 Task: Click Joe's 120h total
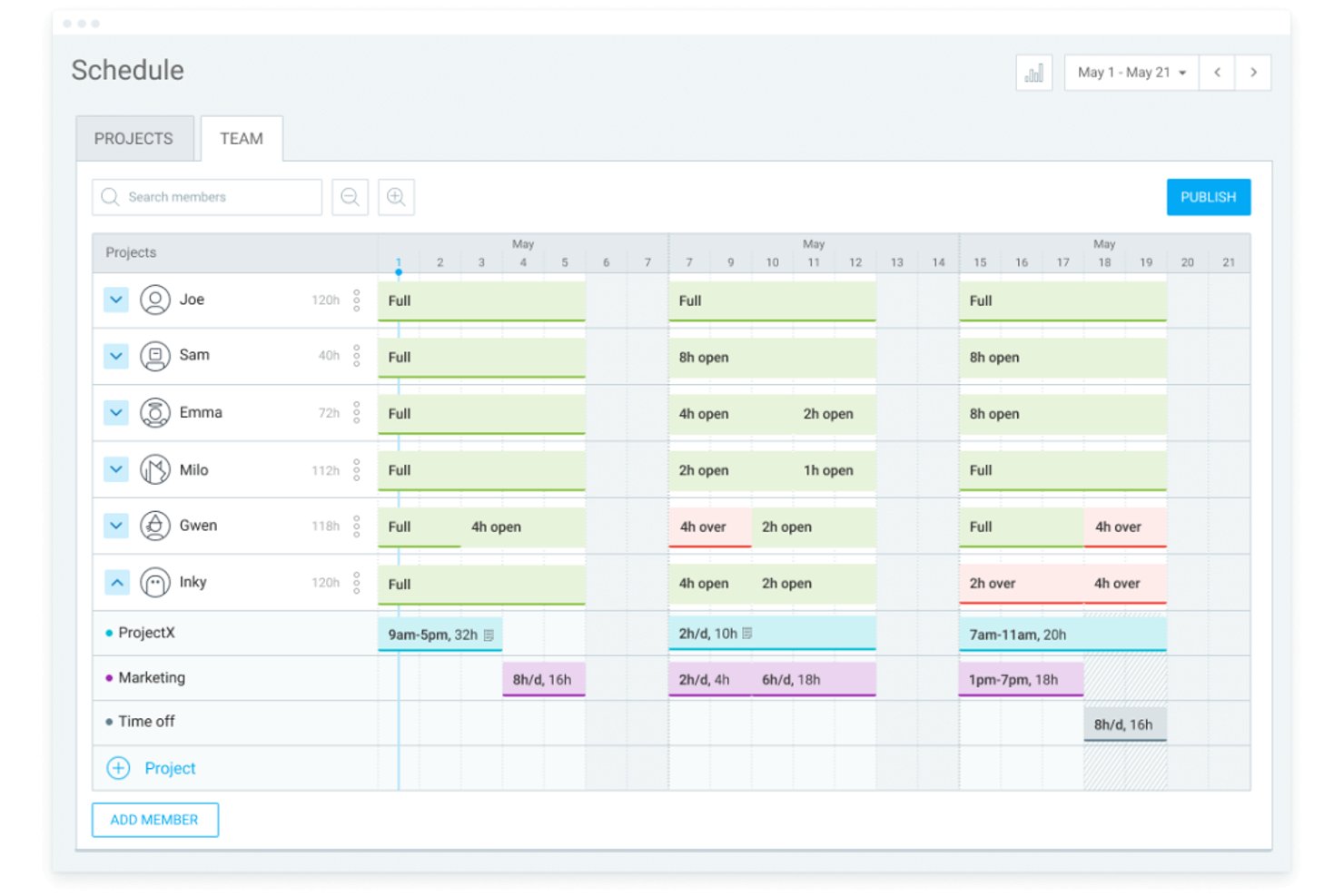[325, 300]
